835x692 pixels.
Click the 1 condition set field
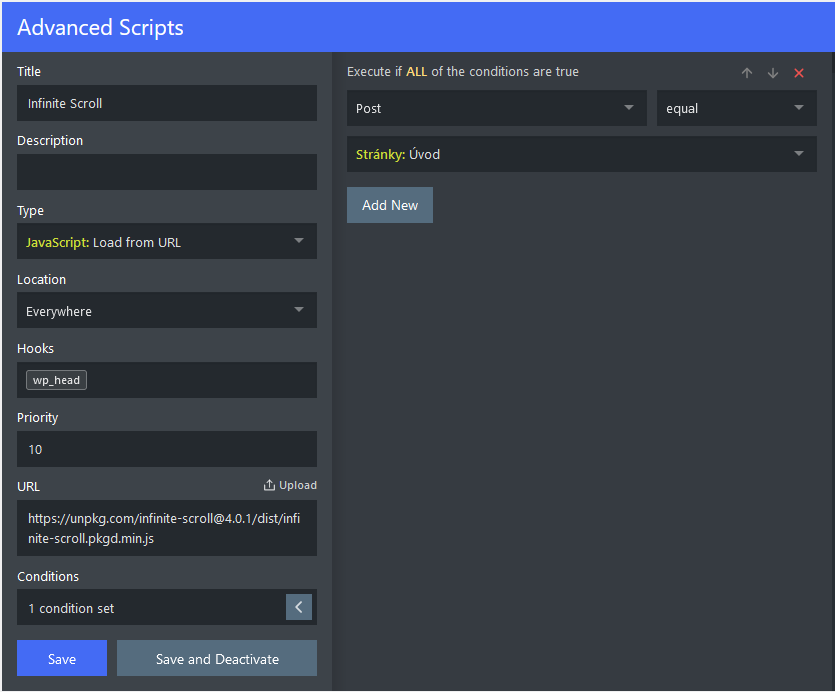(151, 607)
